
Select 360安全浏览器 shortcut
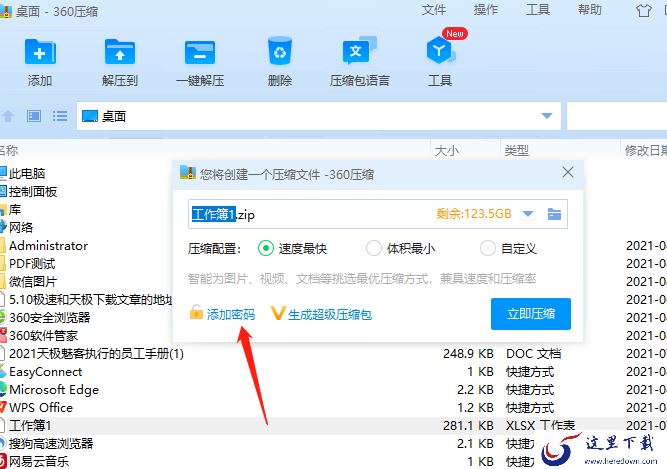click(50, 318)
